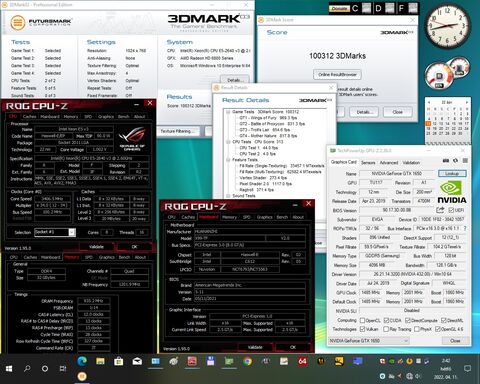Expand the Sound Tests tree node
The height and width of the screenshot is (384, 480).
[x=228, y=196]
